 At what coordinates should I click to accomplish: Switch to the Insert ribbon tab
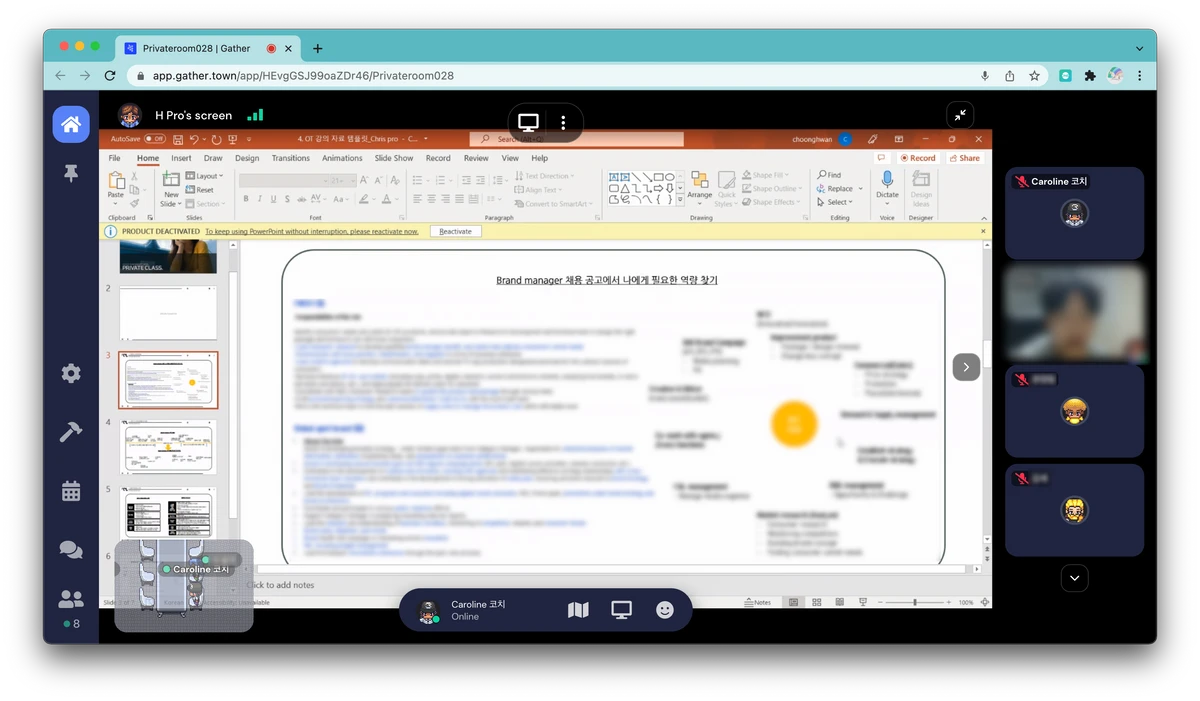click(x=181, y=158)
